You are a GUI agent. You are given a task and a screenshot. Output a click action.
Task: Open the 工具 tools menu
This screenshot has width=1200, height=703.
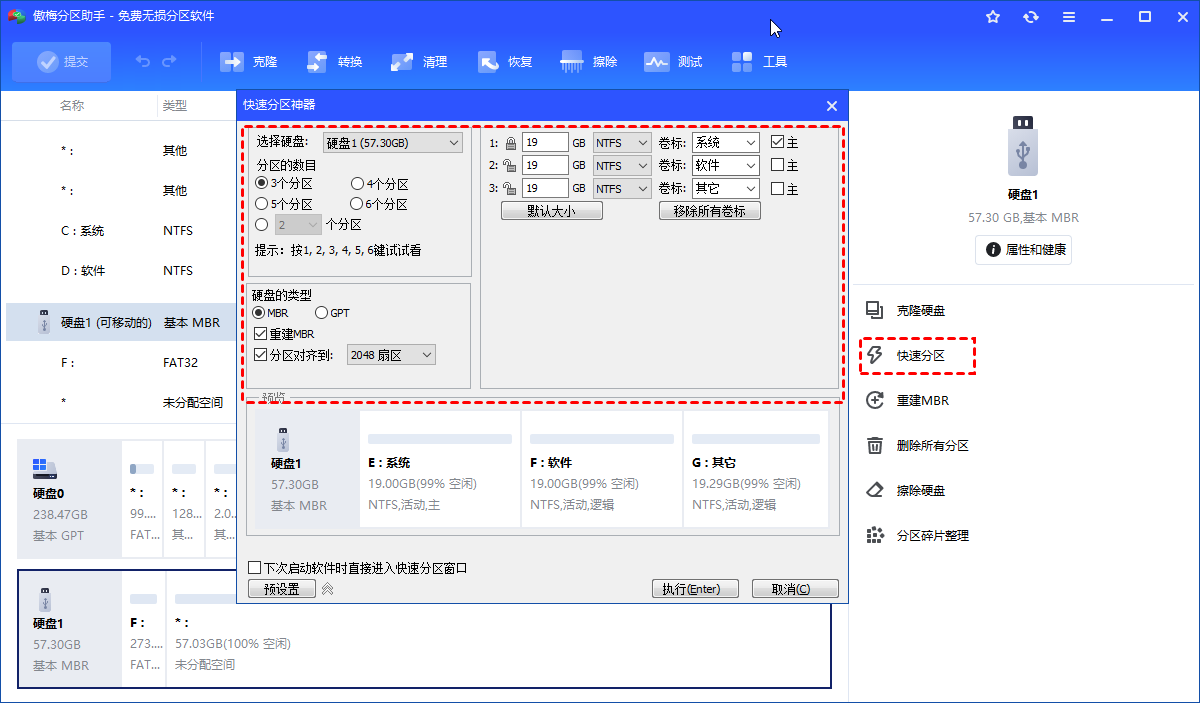(x=759, y=62)
